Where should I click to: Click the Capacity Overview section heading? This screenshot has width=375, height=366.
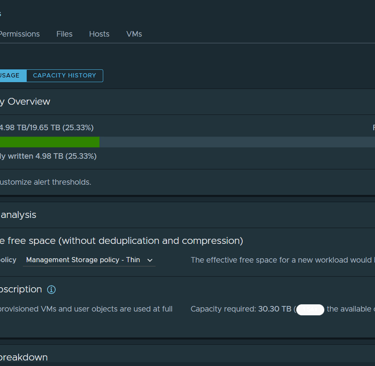tap(25, 102)
